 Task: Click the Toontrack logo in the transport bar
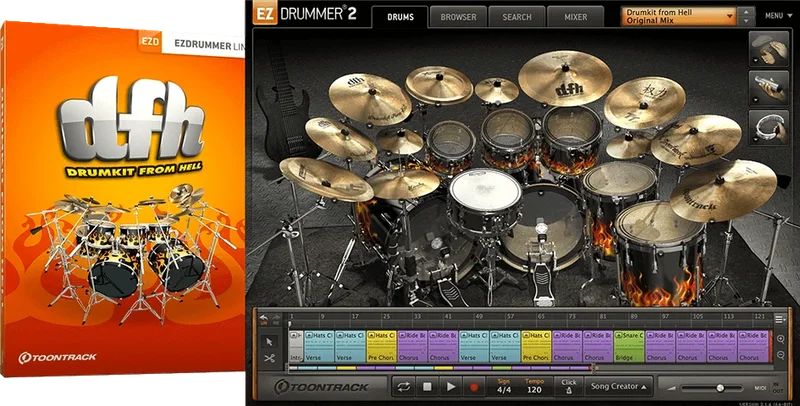point(321,387)
